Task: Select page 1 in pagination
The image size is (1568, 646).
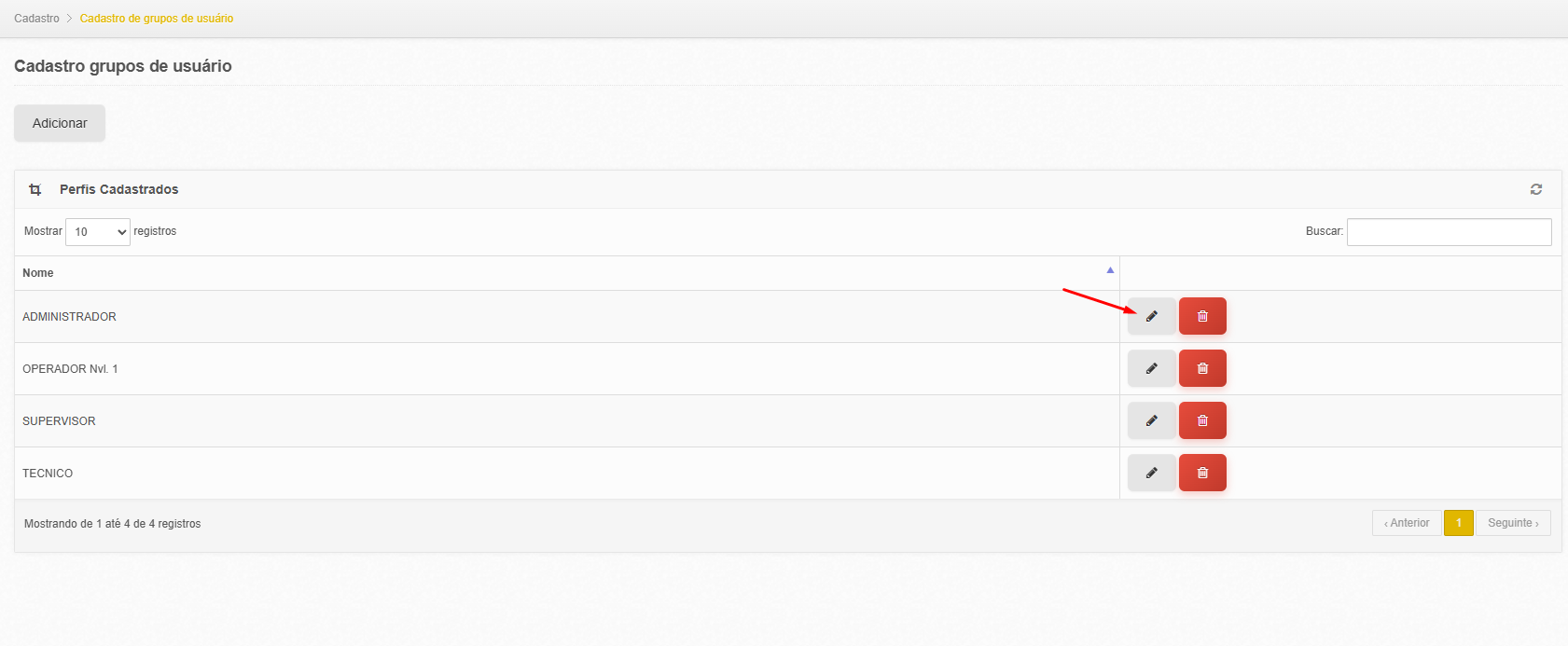Action: tap(1459, 523)
